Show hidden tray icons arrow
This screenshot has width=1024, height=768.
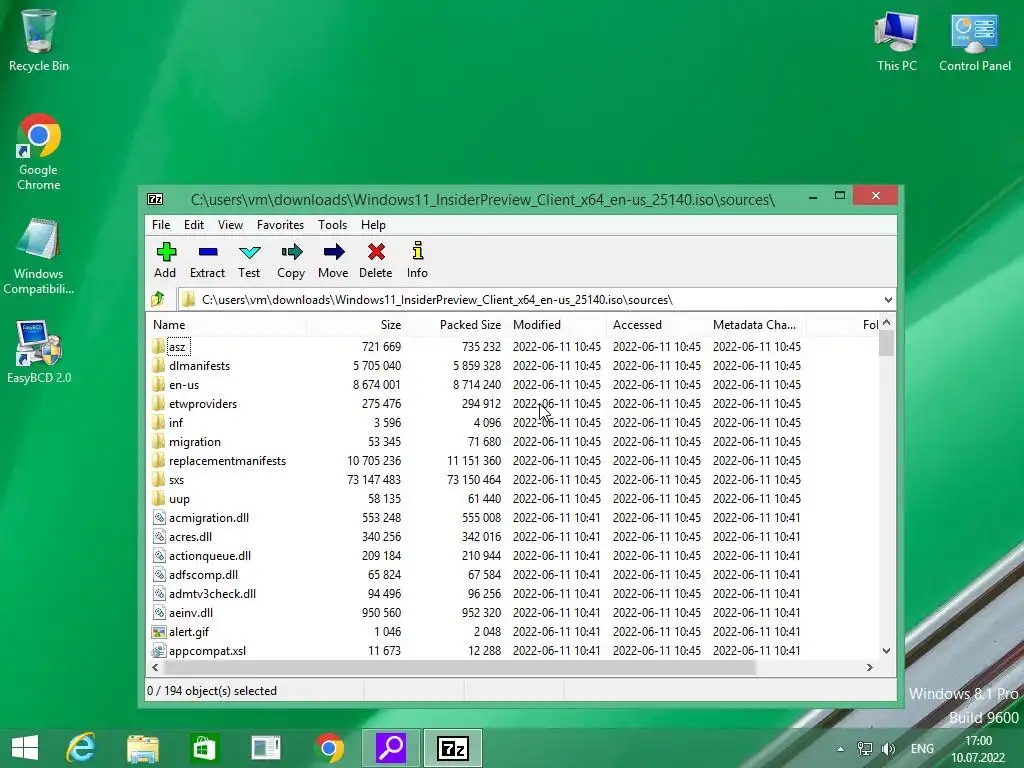pyautogui.click(x=840, y=749)
